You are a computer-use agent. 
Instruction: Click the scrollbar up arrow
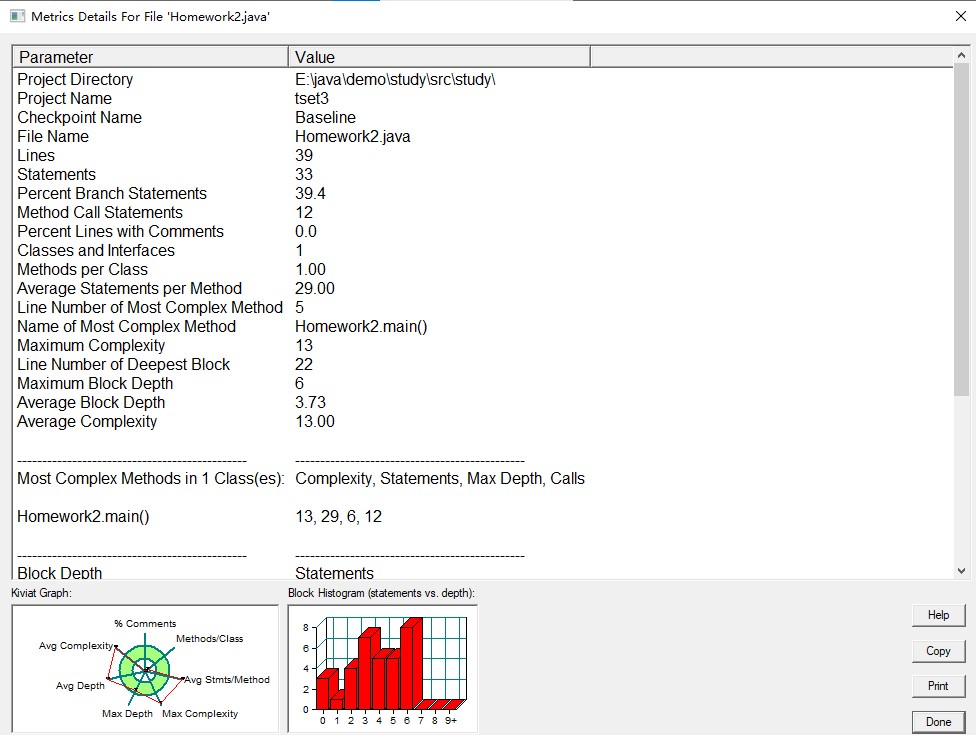[961, 55]
